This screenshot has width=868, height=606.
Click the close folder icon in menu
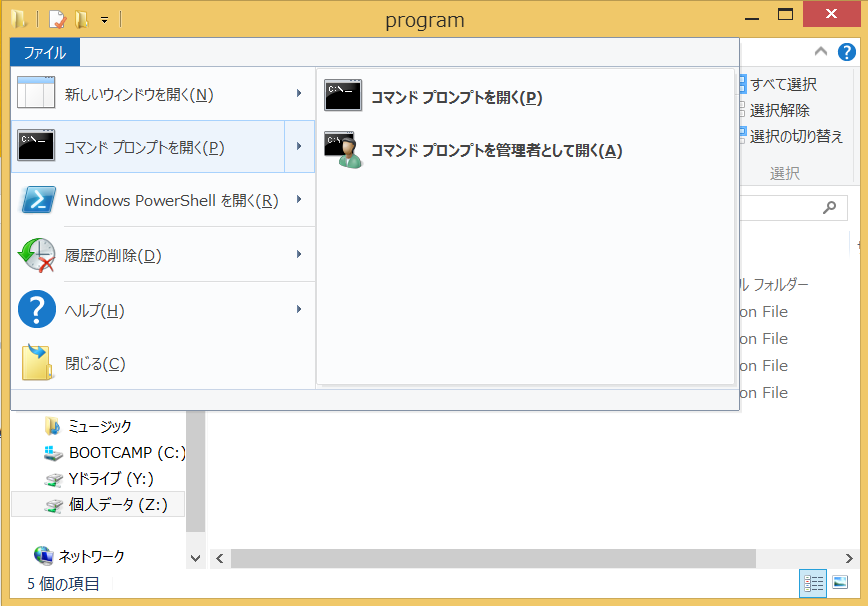(37, 362)
